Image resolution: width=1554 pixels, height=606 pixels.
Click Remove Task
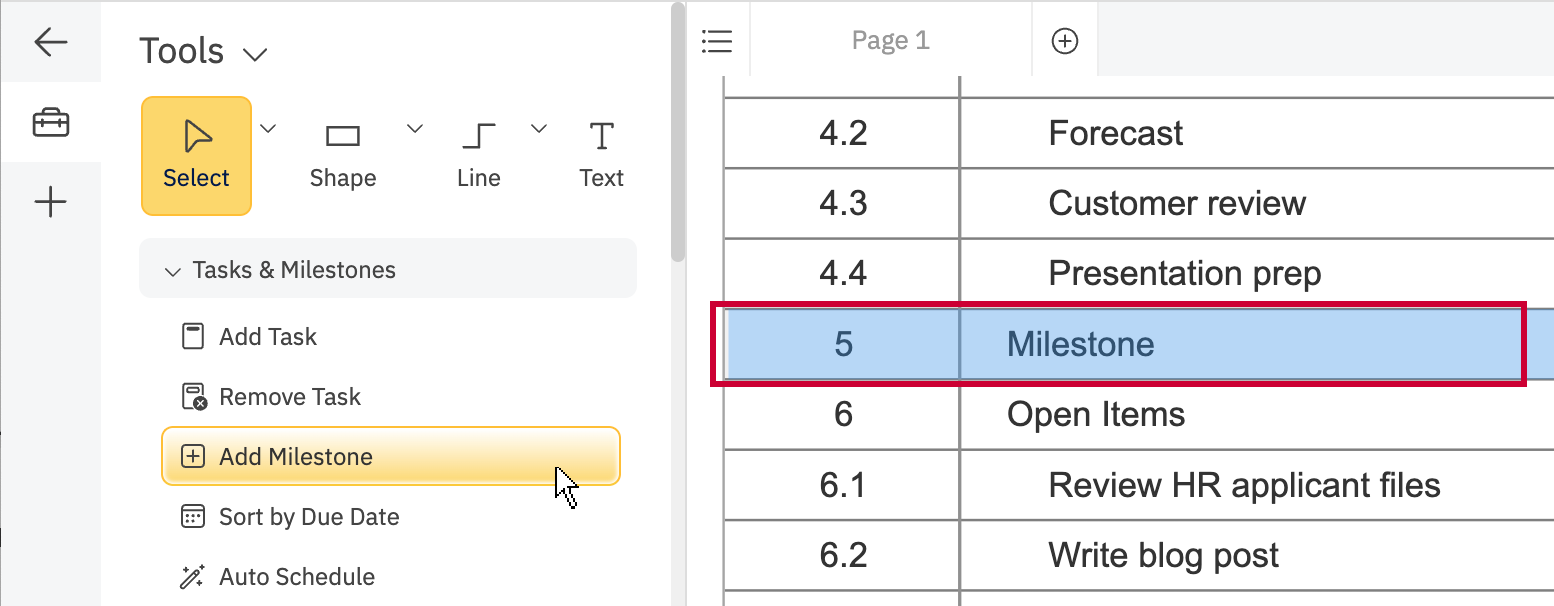[289, 397]
